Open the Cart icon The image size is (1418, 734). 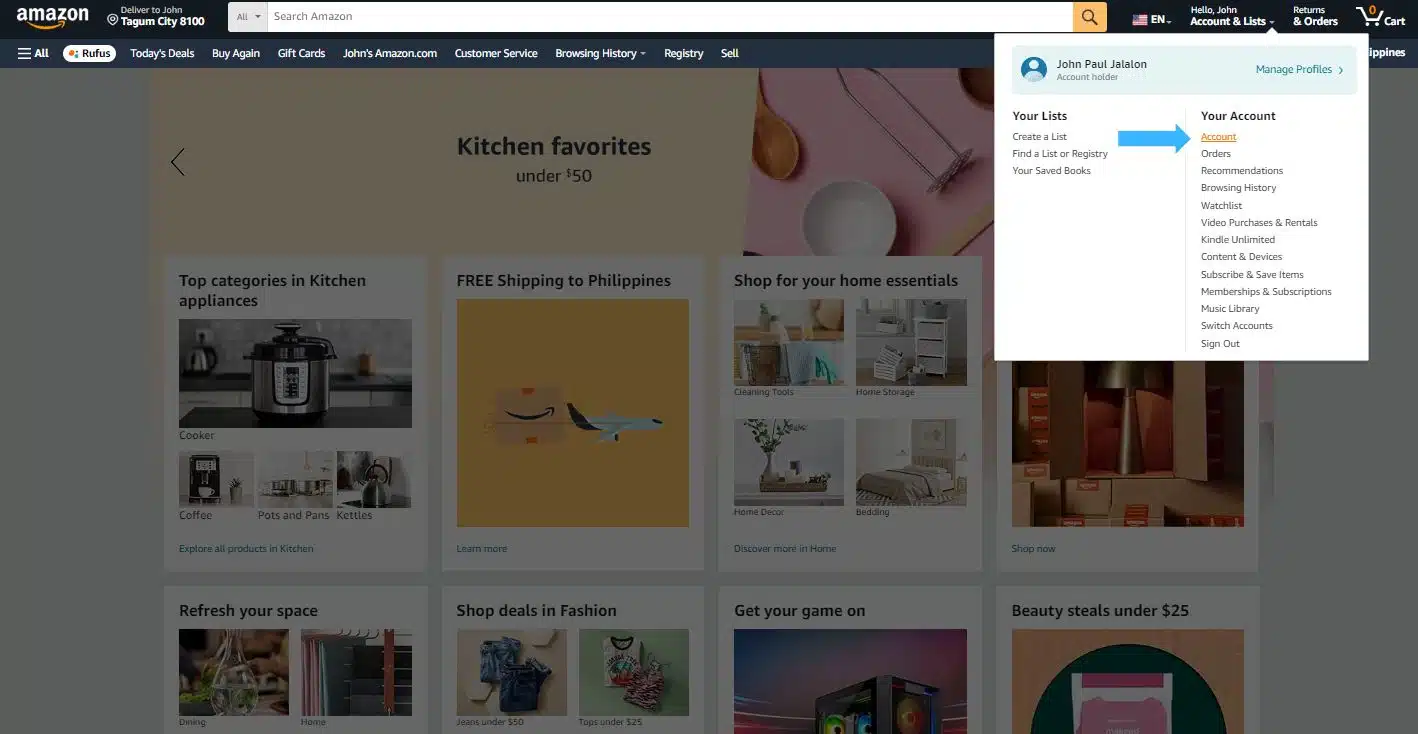(x=1380, y=17)
